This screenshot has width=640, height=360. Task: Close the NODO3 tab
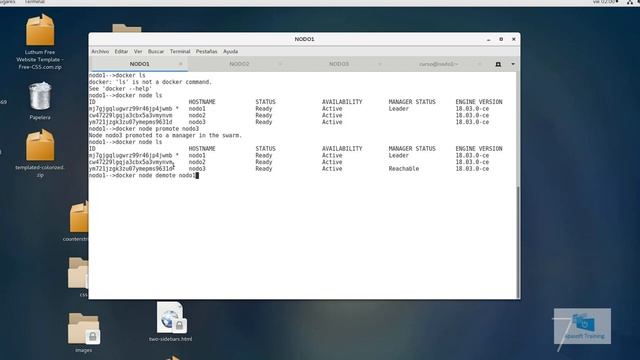click(x=380, y=64)
